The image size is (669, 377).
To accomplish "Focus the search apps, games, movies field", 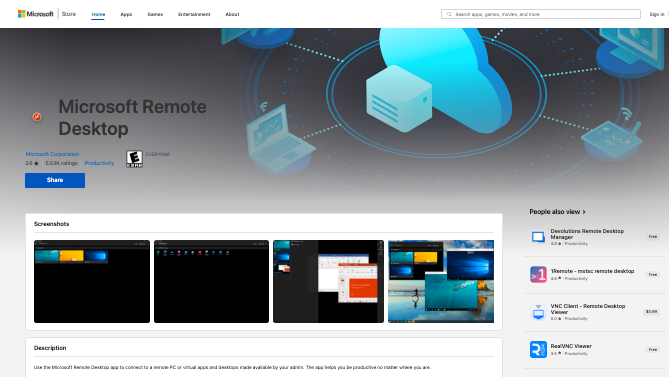I will point(541,14).
